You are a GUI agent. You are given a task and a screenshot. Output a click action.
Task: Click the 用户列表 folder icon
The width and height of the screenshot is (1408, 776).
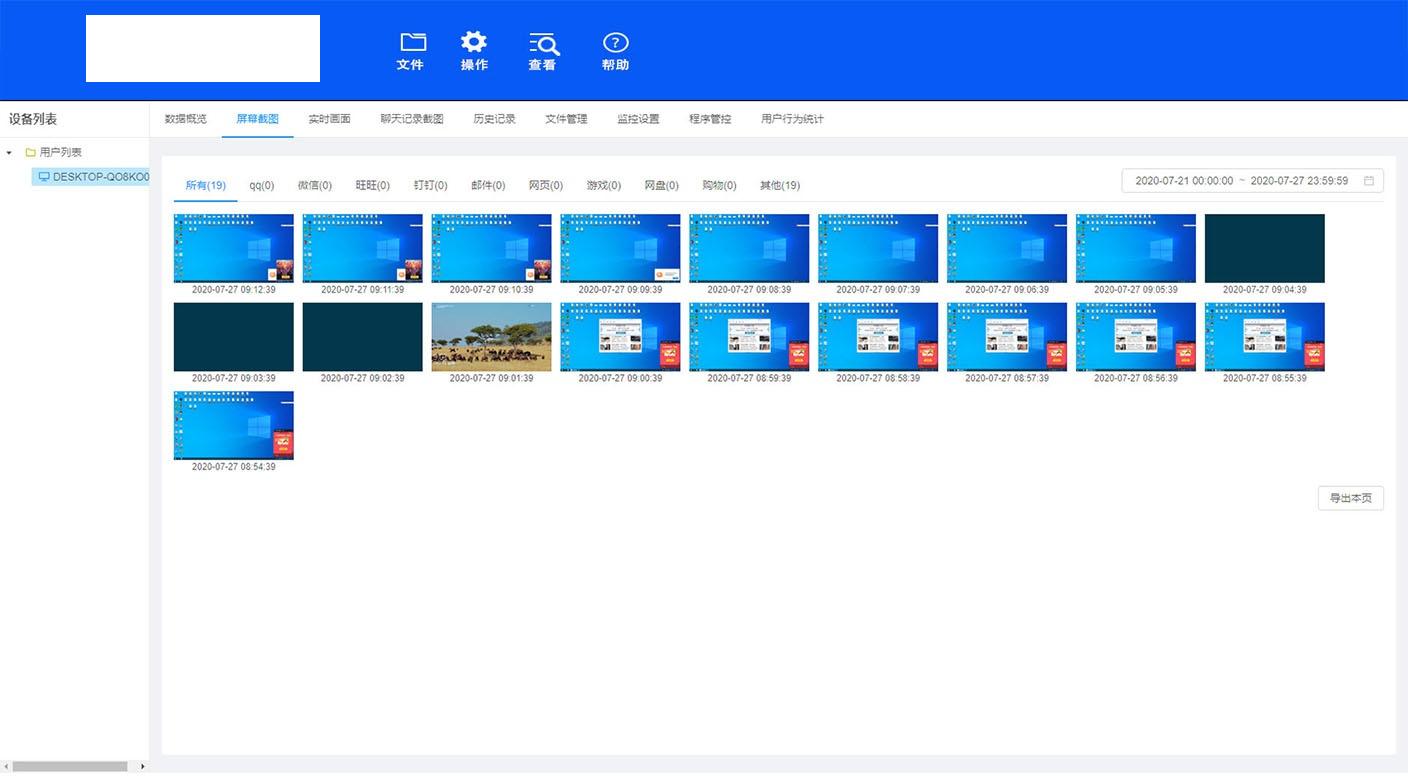31,153
